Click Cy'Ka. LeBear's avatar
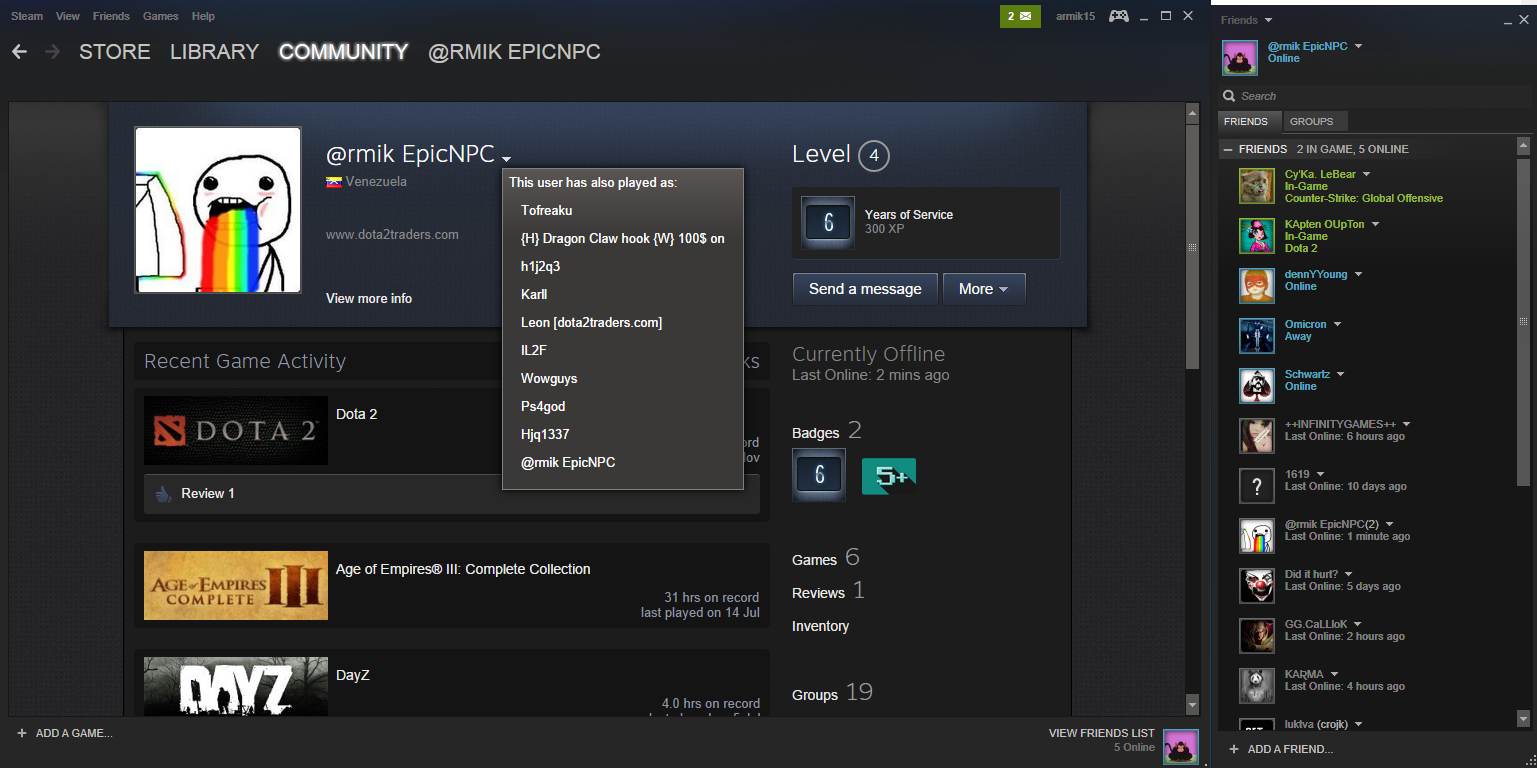This screenshot has height=768, width=1537. click(x=1257, y=186)
